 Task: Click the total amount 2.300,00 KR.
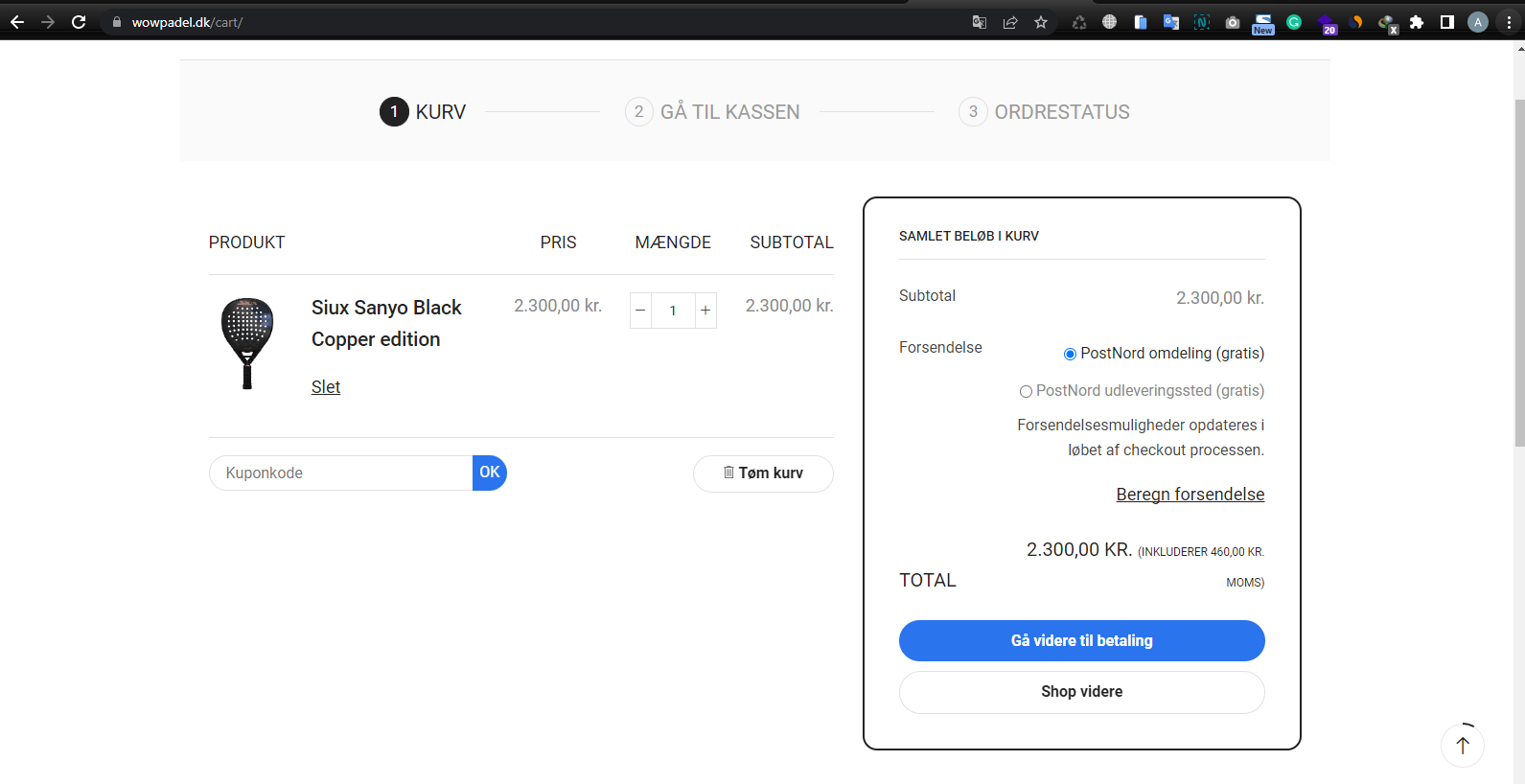pos(1079,550)
